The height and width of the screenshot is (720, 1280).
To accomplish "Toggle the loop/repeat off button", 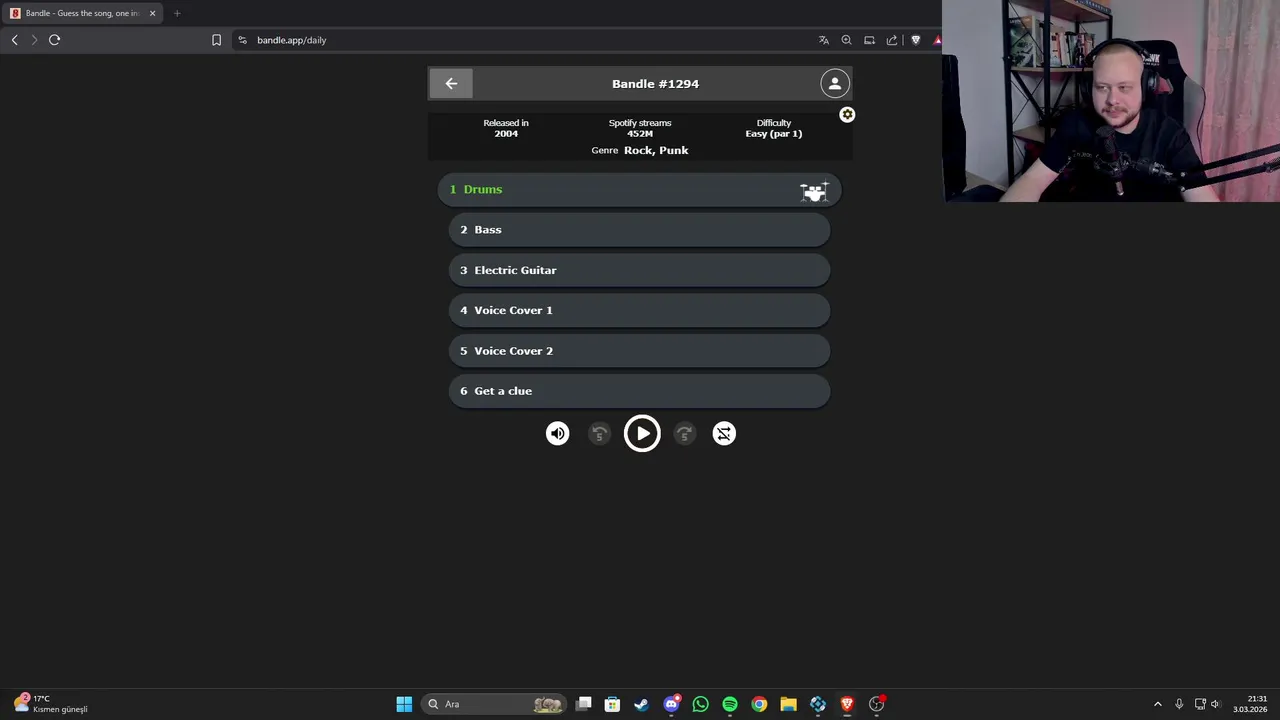I will 724,434.
